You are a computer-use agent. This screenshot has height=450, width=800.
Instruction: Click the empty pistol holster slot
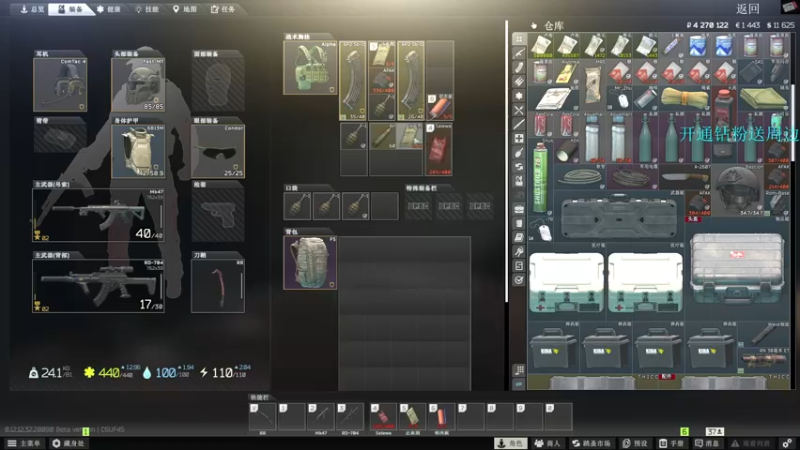click(x=218, y=215)
